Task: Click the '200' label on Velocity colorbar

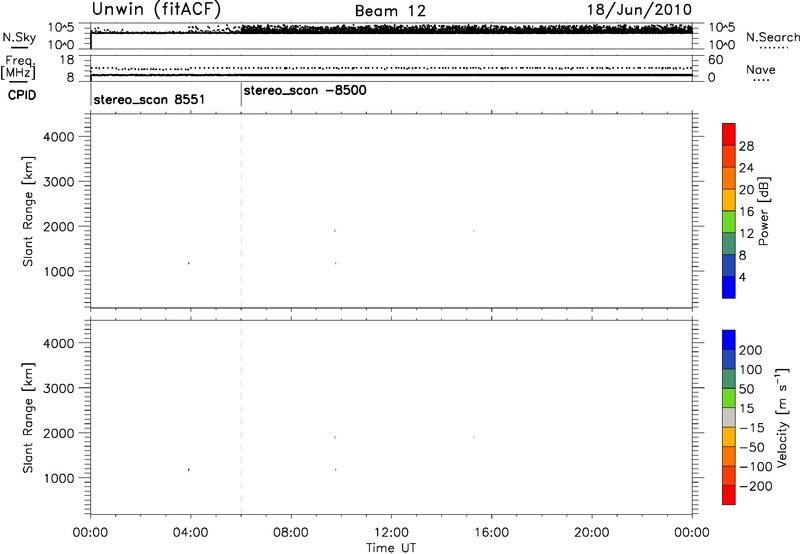Action: pos(751,350)
